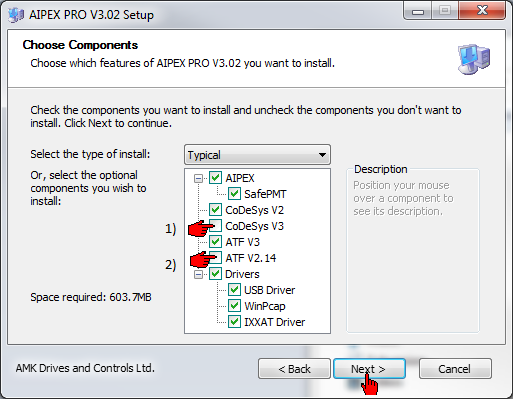
Task: Enable the ATF V2.14 checkbox
Action: (217, 258)
